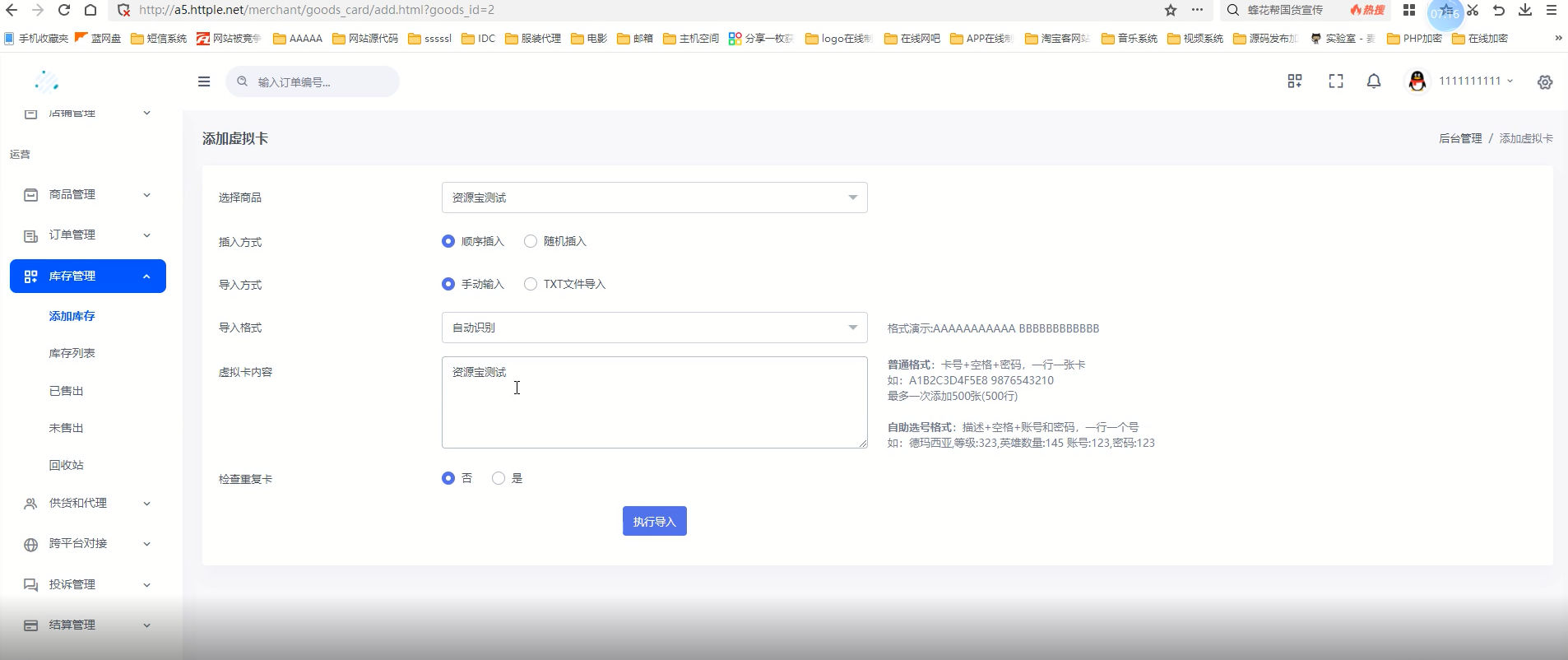Open browser apps grid icon

pos(1409,10)
